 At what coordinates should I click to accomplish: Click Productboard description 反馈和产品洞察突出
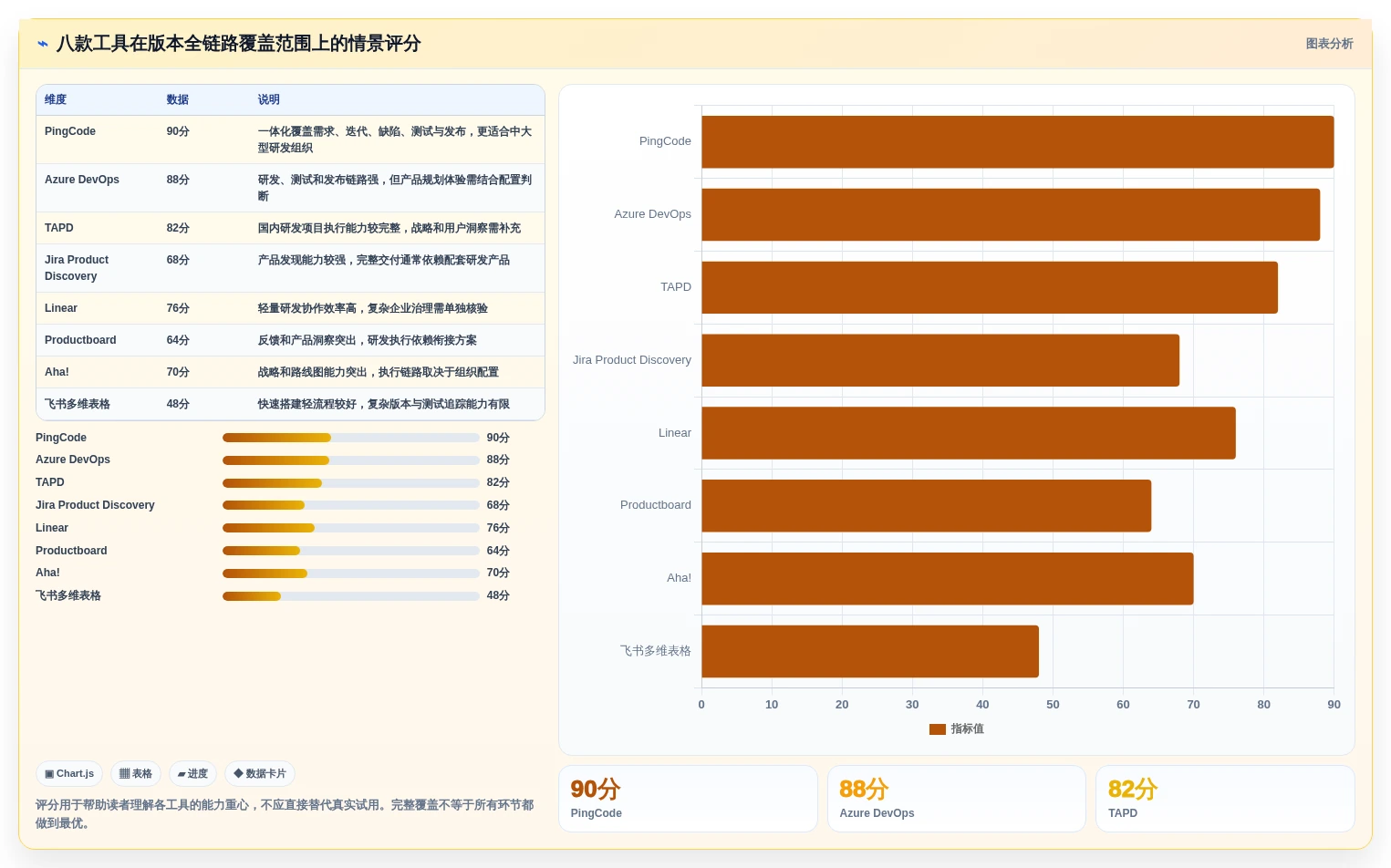[367, 340]
